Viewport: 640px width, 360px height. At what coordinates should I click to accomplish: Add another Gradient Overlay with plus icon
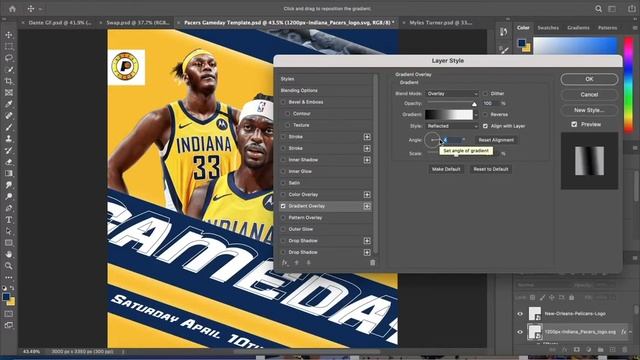pyautogui.click(x=367, y=206)
